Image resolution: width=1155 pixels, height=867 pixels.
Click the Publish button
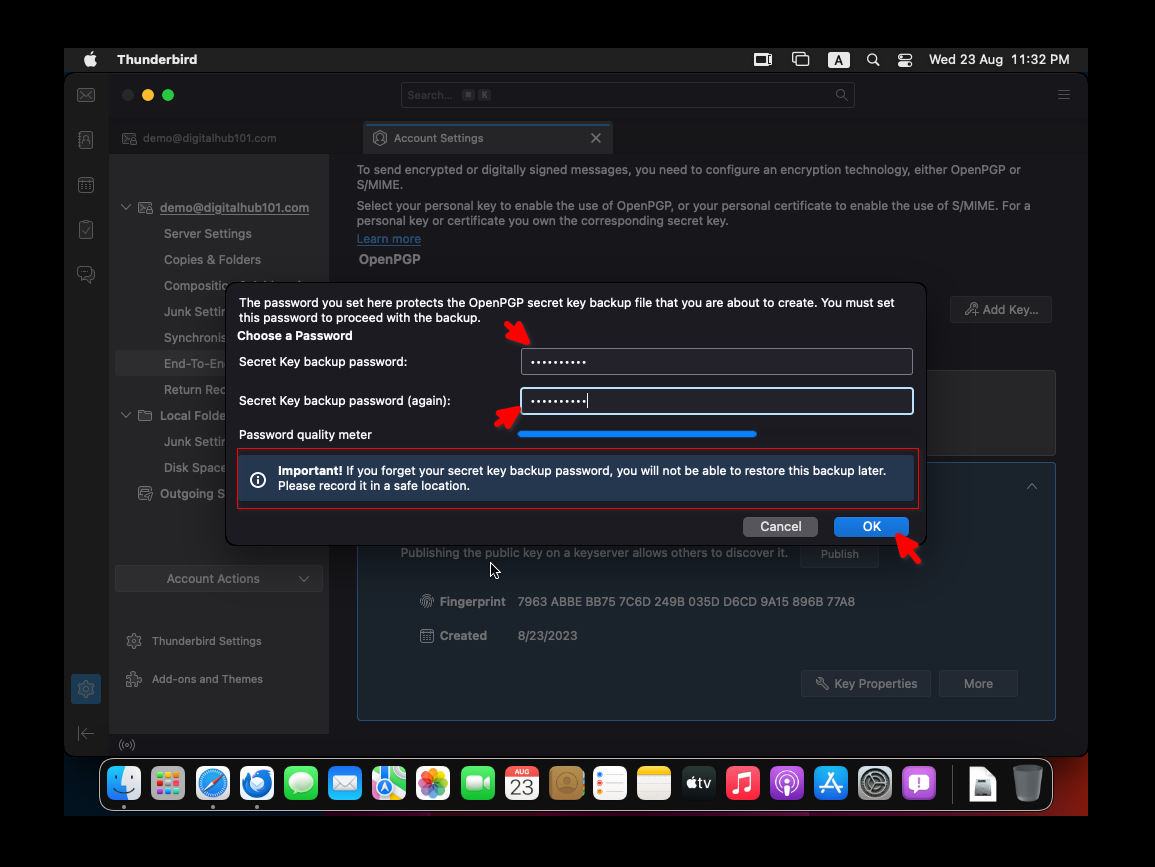pyautogui.click(x=840, y=554)
